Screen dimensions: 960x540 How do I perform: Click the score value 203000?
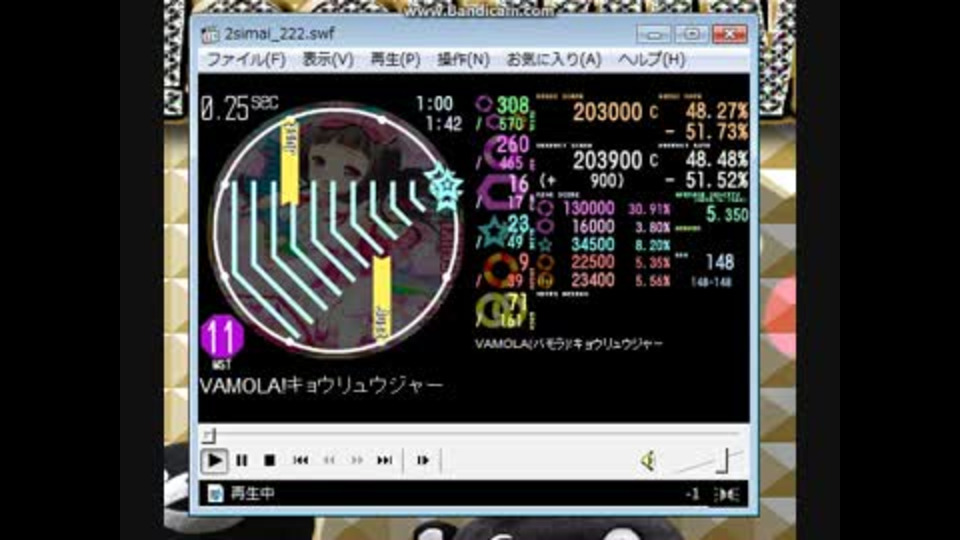coord(607,112)
